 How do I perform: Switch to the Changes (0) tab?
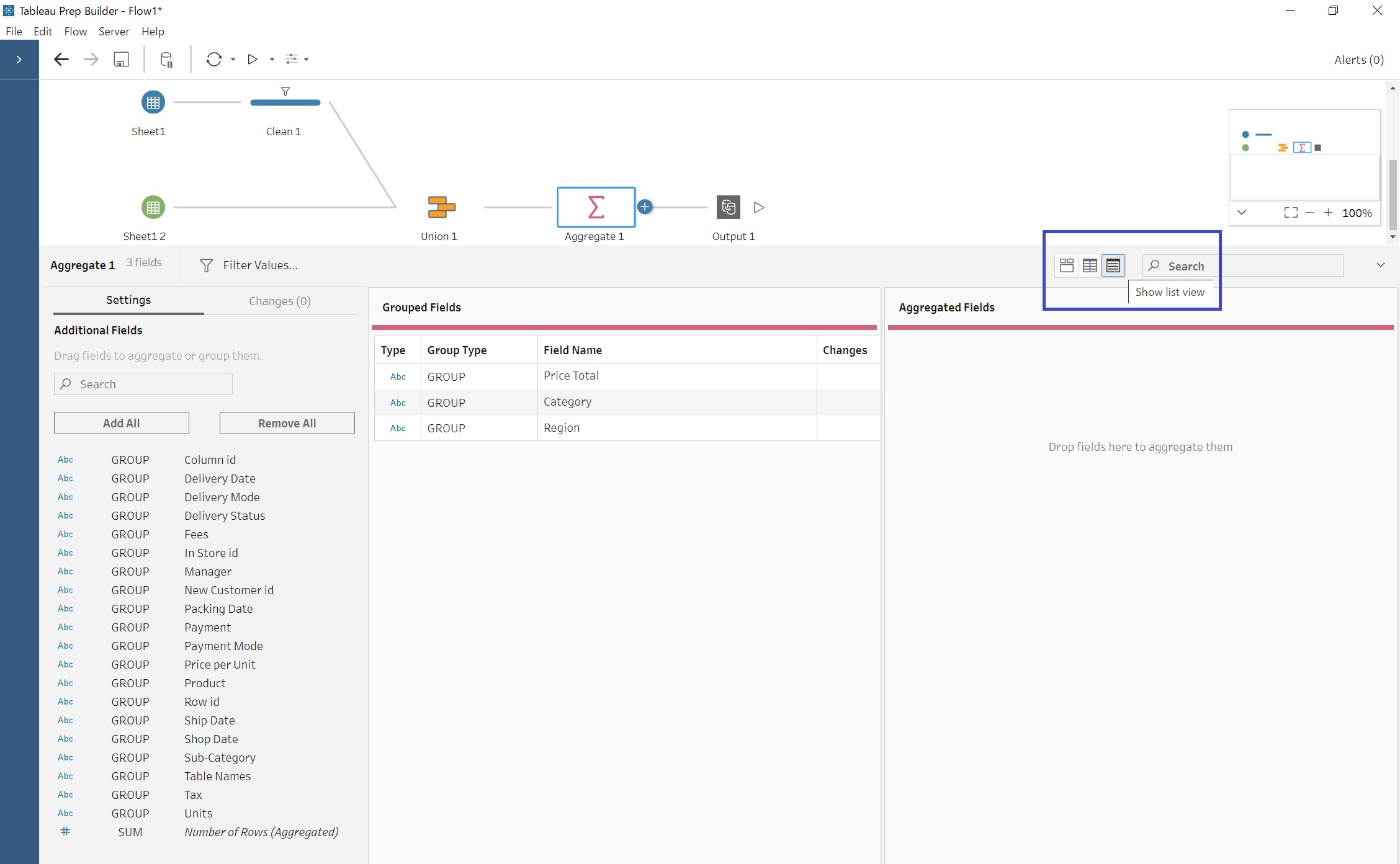pyautogui.click(x=279, y=301)
